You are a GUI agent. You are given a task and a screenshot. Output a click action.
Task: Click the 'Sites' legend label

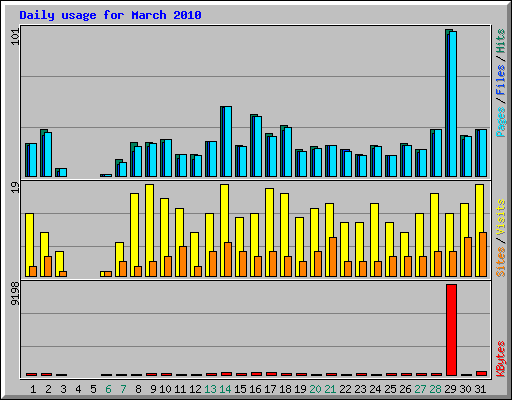coord(501,262)
